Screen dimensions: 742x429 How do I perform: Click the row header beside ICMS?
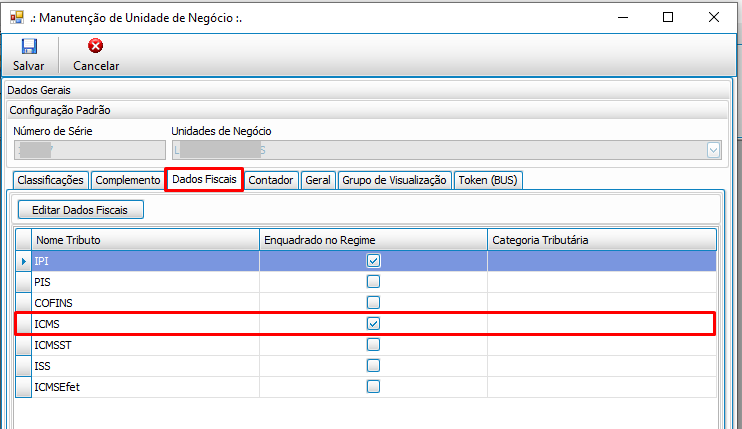coord(24,324)
